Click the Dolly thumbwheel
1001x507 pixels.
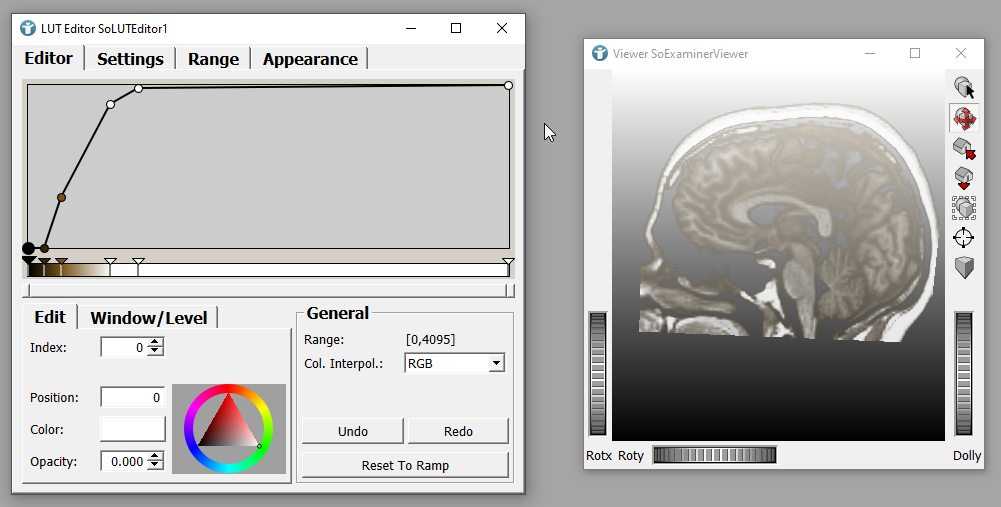tap(964, 374)
